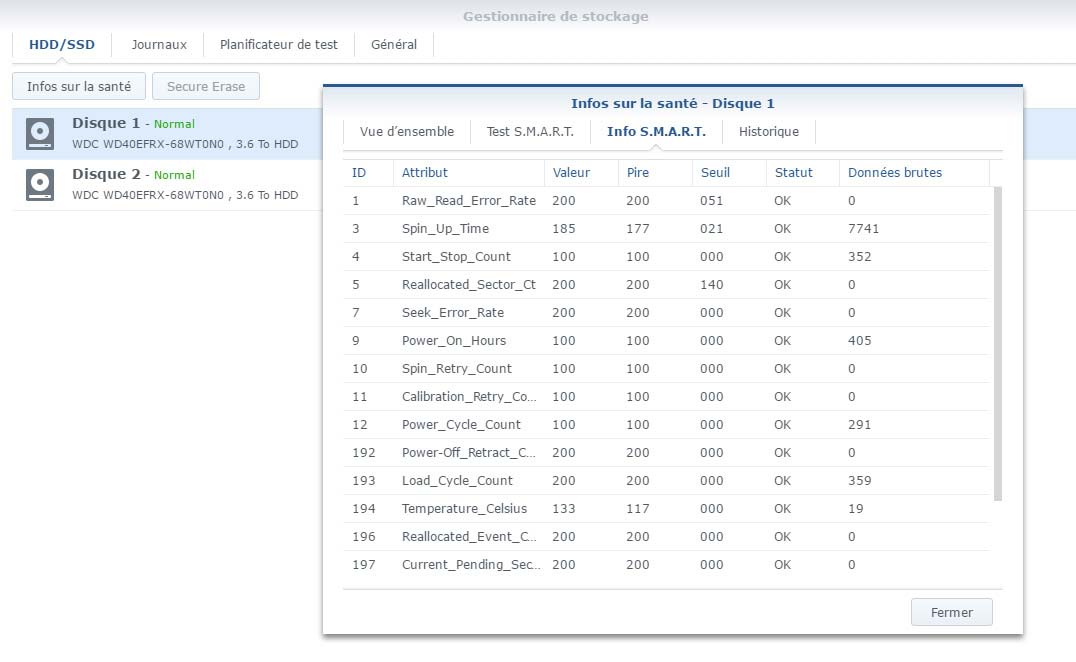Click worst value 117
Image resolution: width=1076 pixels, height=662 pixels.
[x=638, y=509]
